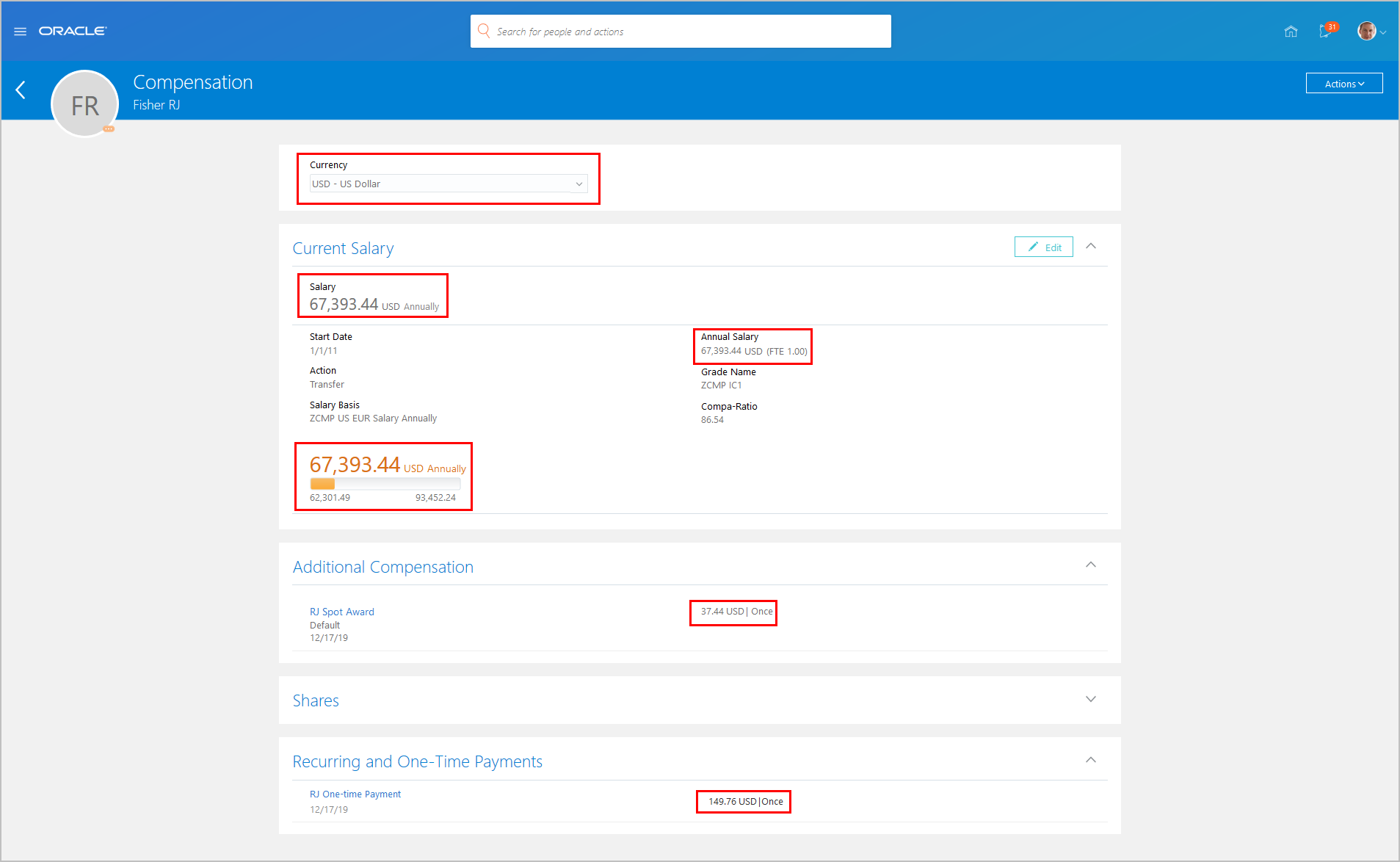Collapse Recurring and One-Time Payments section
The width and height of the screenshot is (1400, 862).
tap(1091, 761)
